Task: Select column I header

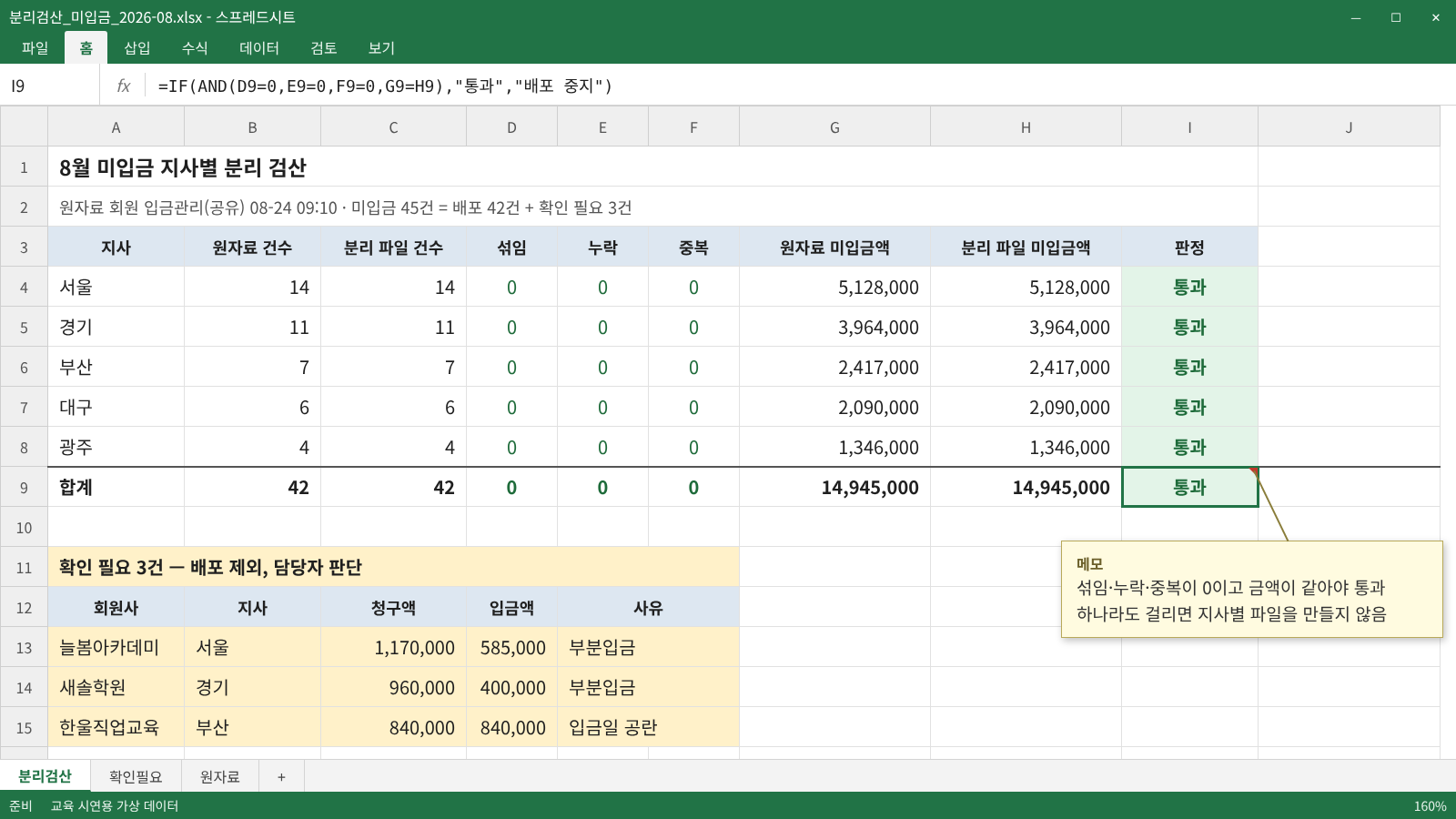Action: pos(1189,126)
